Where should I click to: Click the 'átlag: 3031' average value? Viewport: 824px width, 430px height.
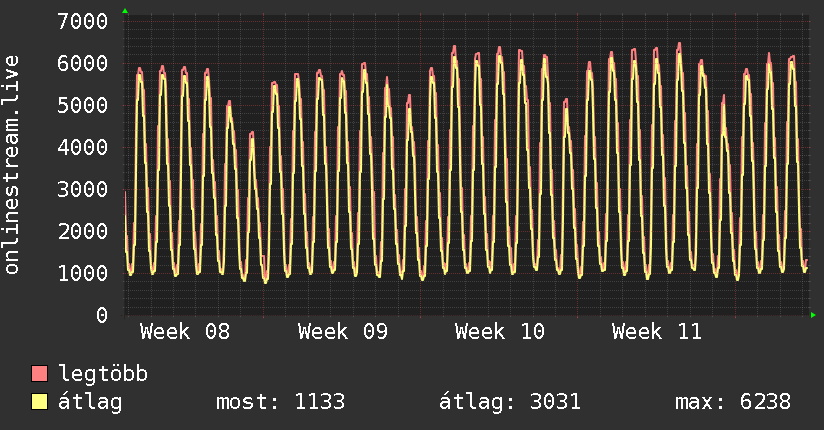click(510, 402)
